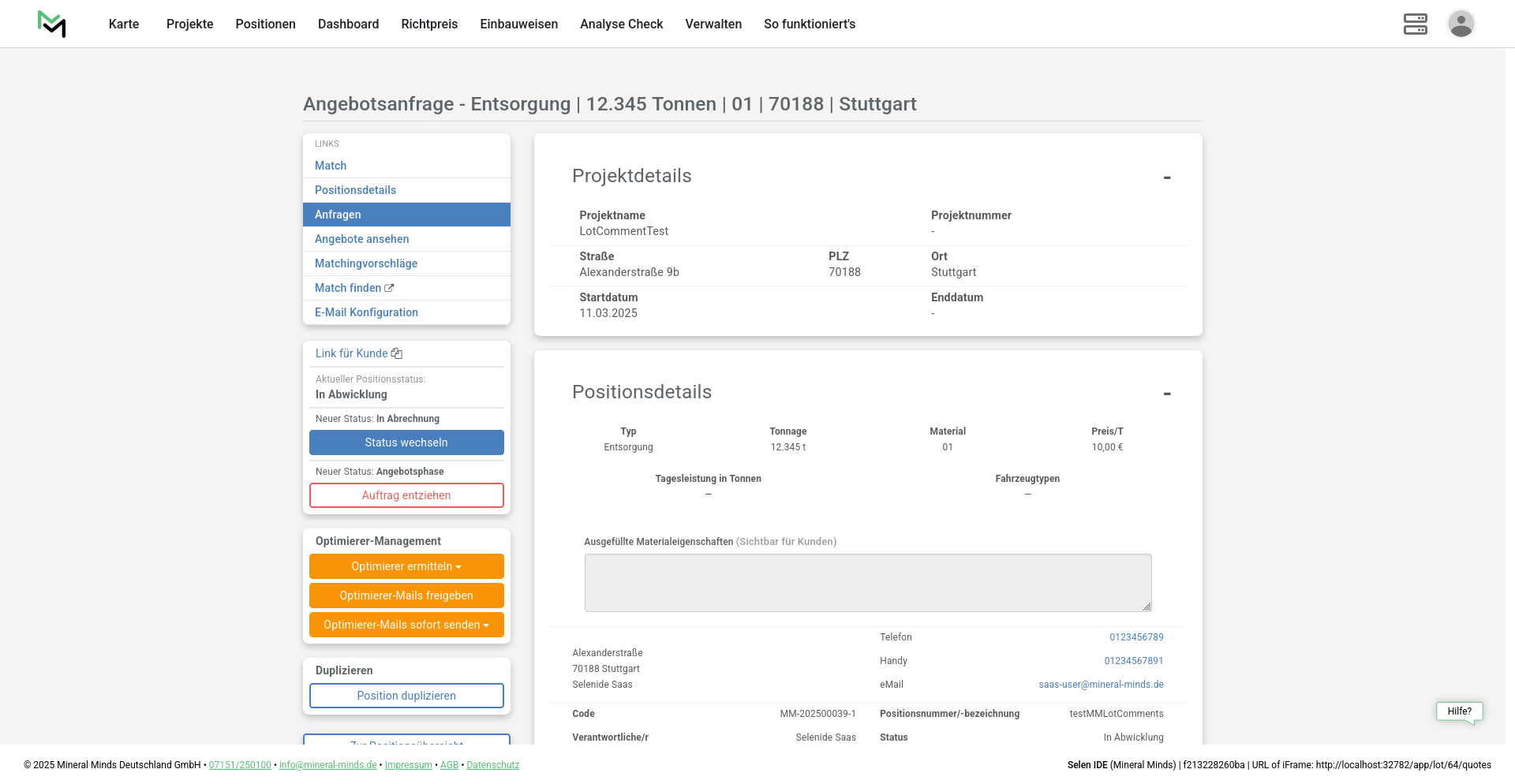Click the Mineral Minds logo
This screenshot has width=1515, height=784.
[x=52, y=24]
